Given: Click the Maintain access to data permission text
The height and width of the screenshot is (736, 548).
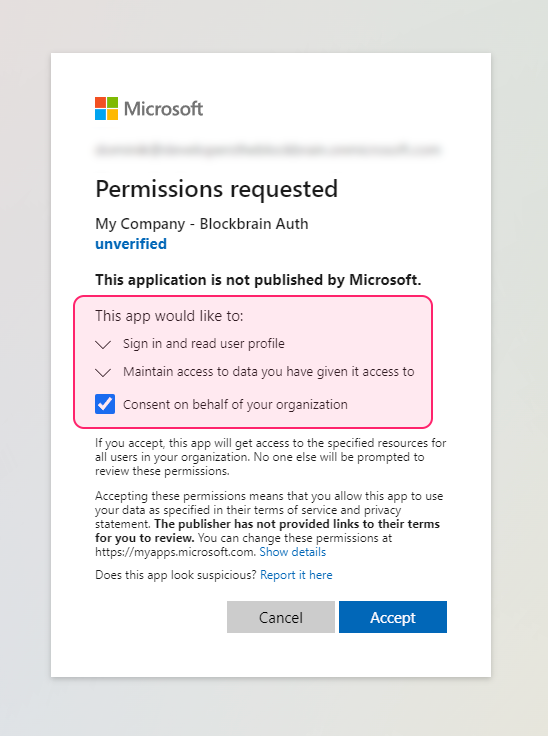Looking at the screenshot, I should point(269,372).
